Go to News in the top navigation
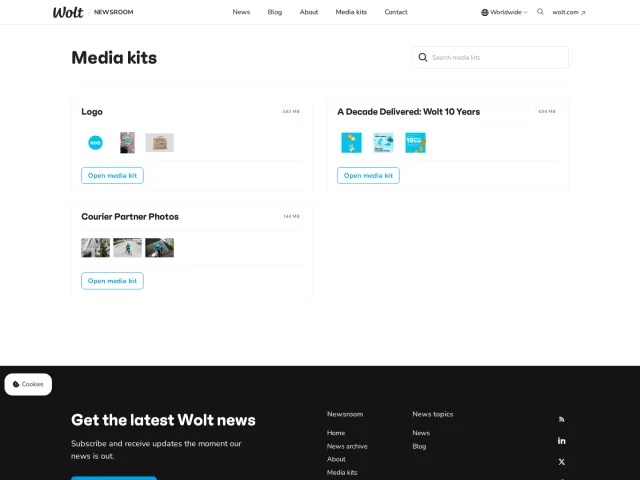Image resolution: width=640 pixels, height=480 pixels. coord(241,12)
